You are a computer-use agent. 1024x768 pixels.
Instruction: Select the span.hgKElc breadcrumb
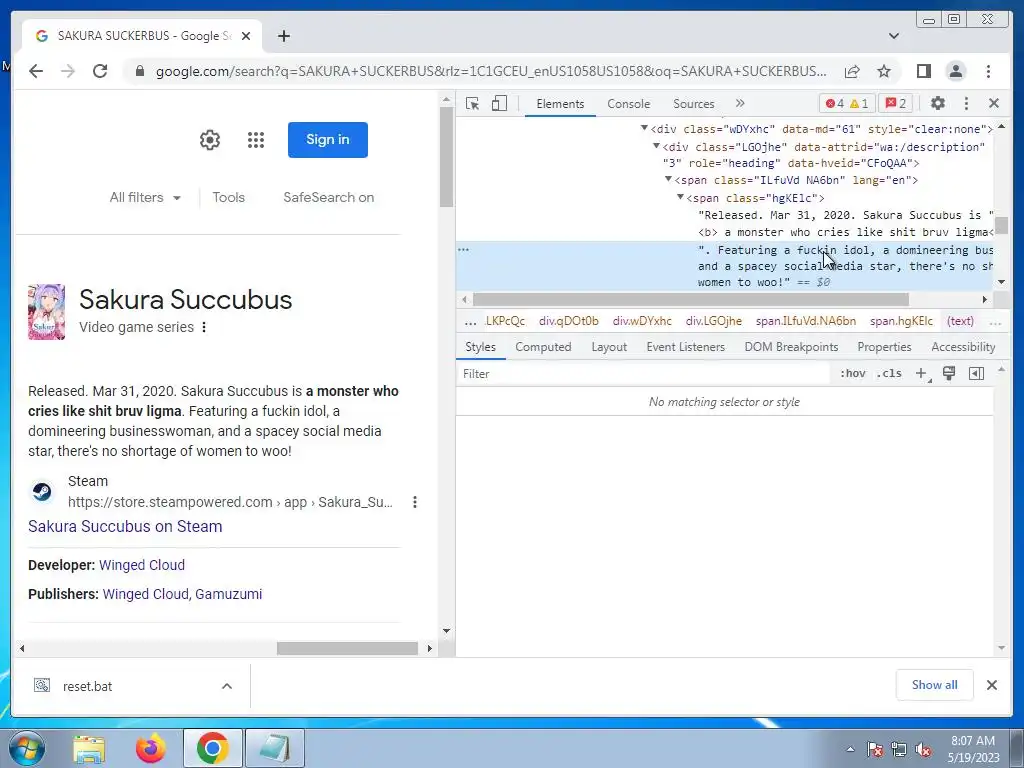901,321
